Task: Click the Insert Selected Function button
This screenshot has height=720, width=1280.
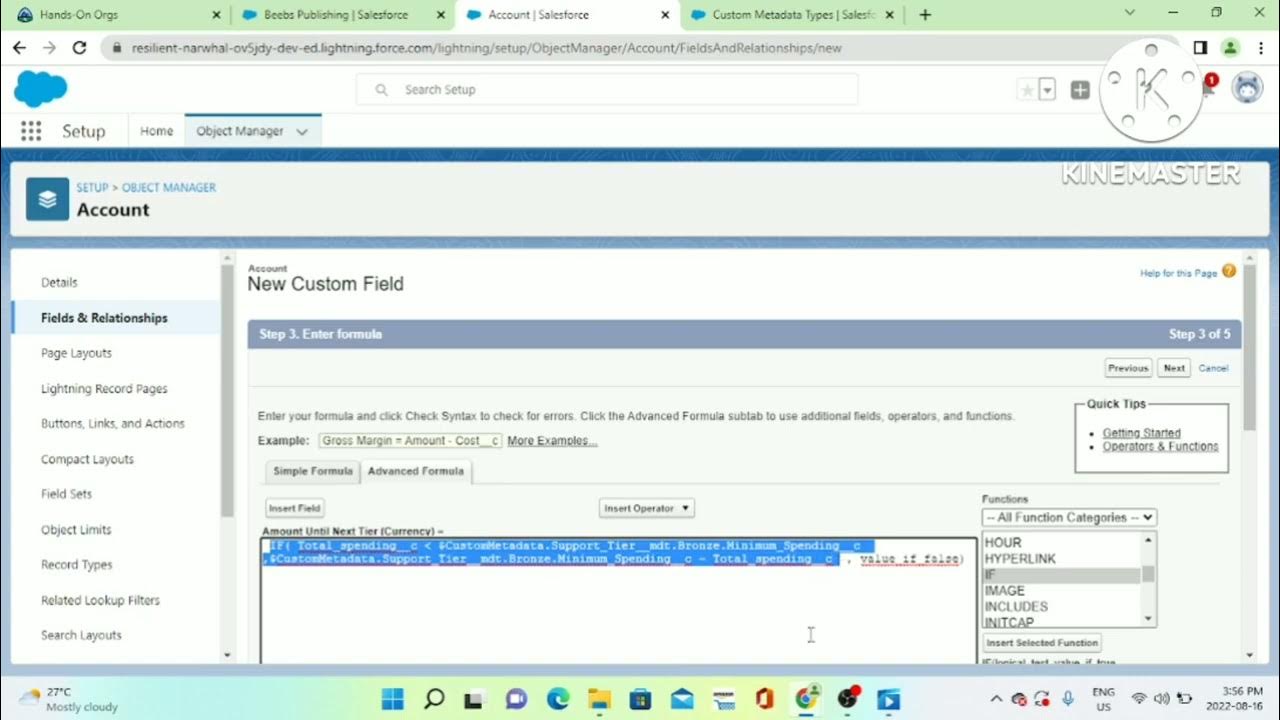Action: pos(1042,643)
